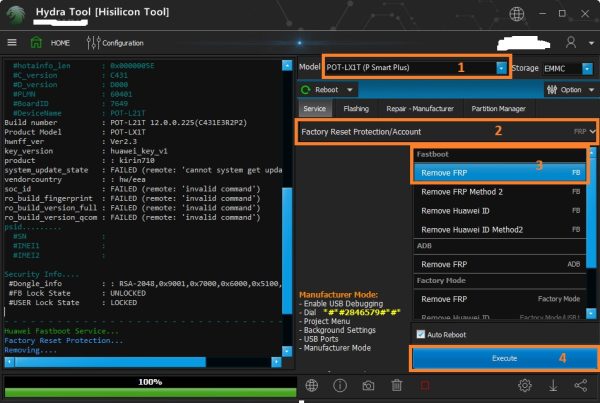Click the bottom toolbar globe icon

coord(311,385)
